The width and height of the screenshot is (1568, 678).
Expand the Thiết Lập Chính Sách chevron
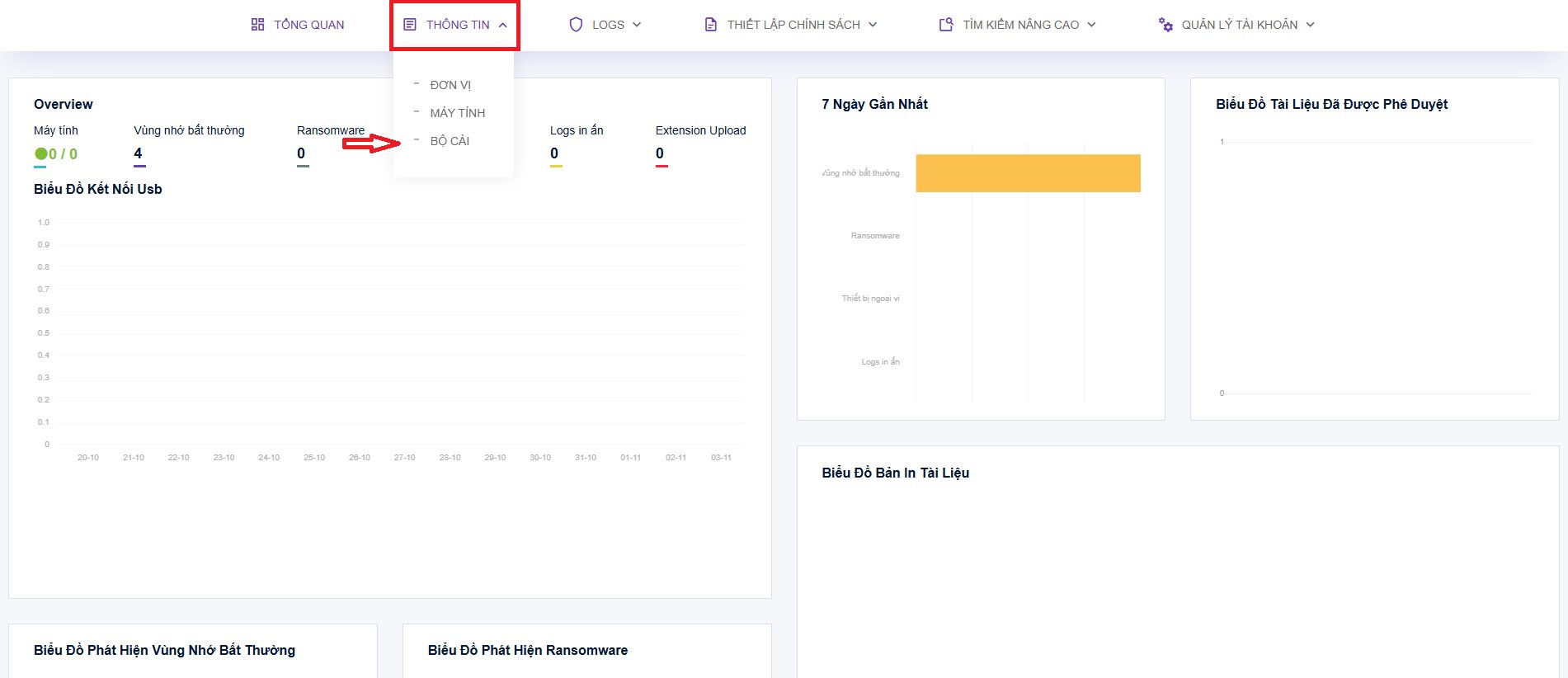click(873, 25)
